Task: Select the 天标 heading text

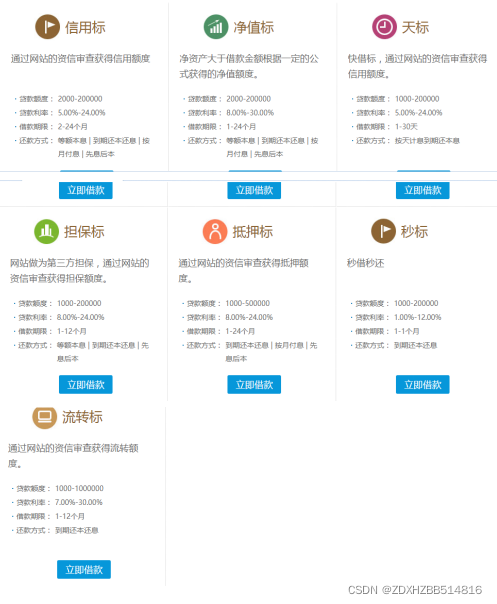Action: click(415, 27)
